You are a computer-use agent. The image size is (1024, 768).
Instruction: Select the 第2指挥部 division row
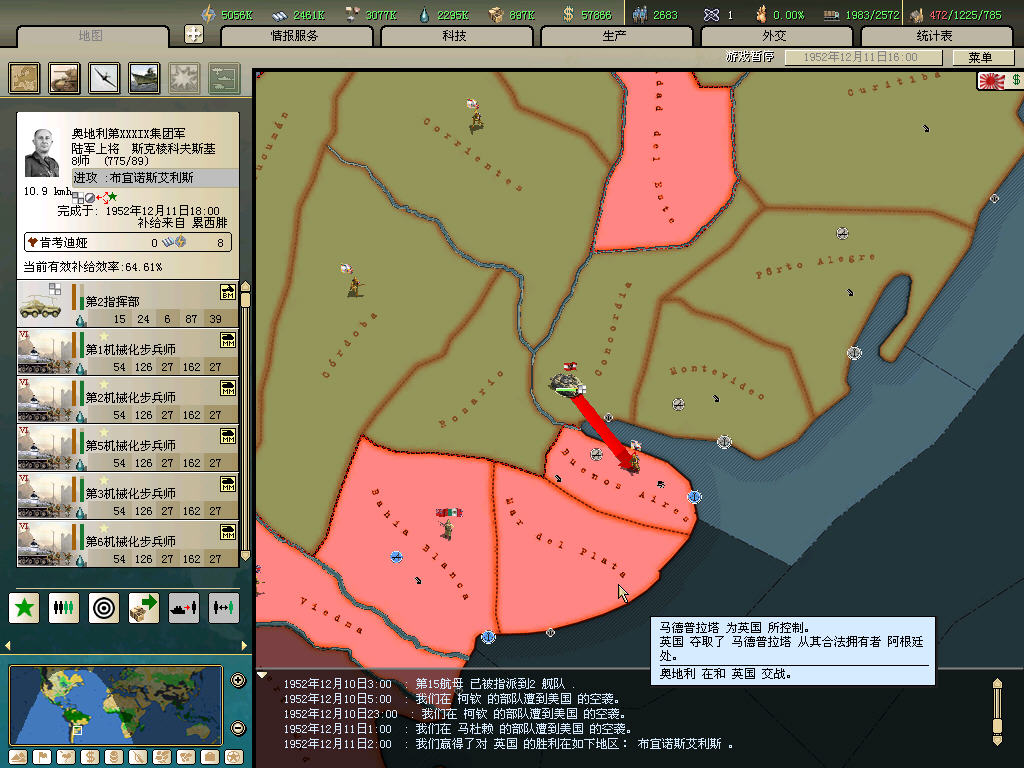click(128, 304)
